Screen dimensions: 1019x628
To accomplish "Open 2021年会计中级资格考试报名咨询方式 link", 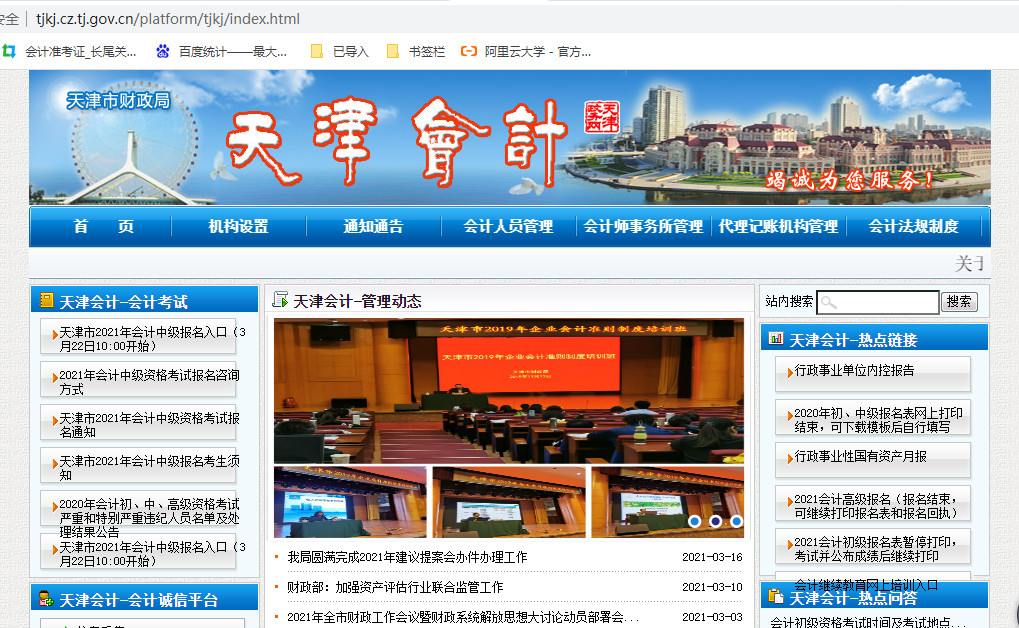I will point(148,382).
